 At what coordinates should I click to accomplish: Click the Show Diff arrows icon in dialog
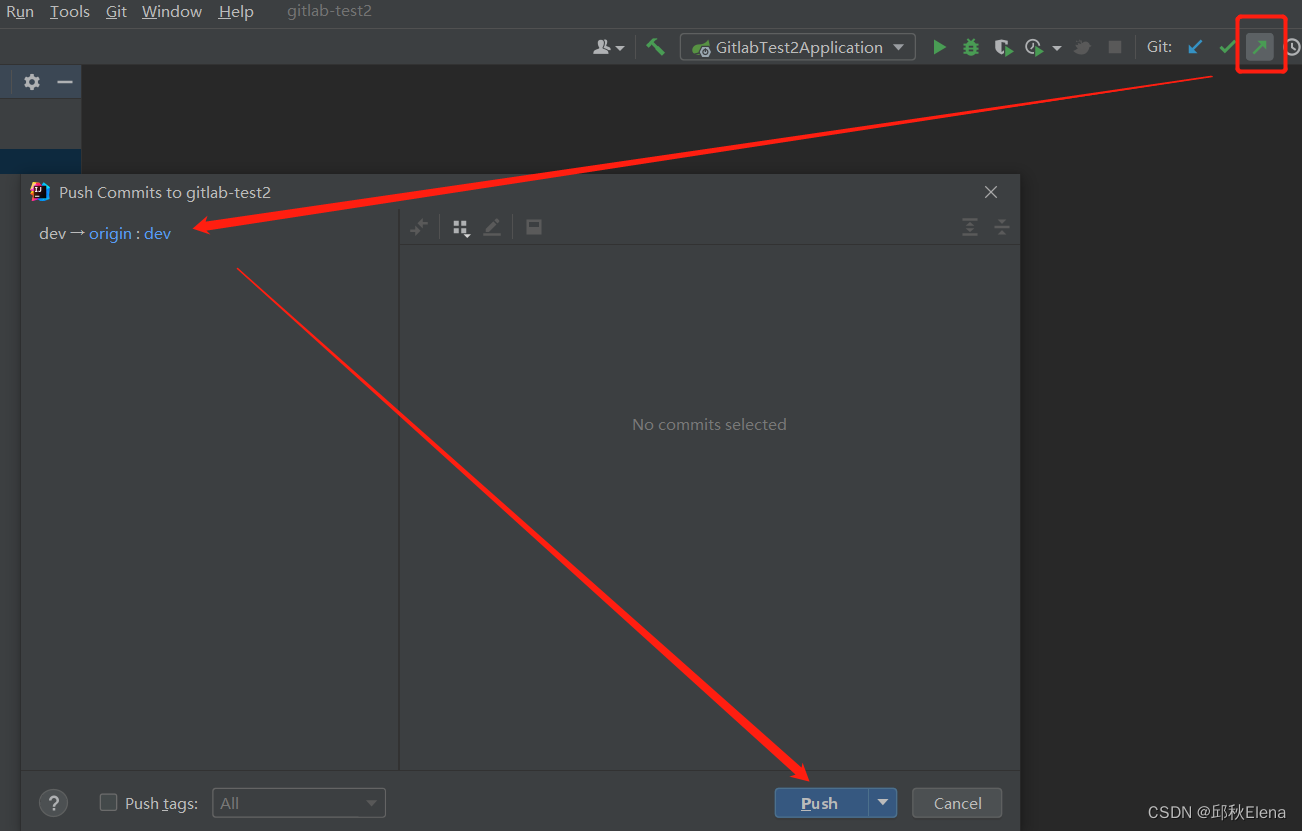420,227
